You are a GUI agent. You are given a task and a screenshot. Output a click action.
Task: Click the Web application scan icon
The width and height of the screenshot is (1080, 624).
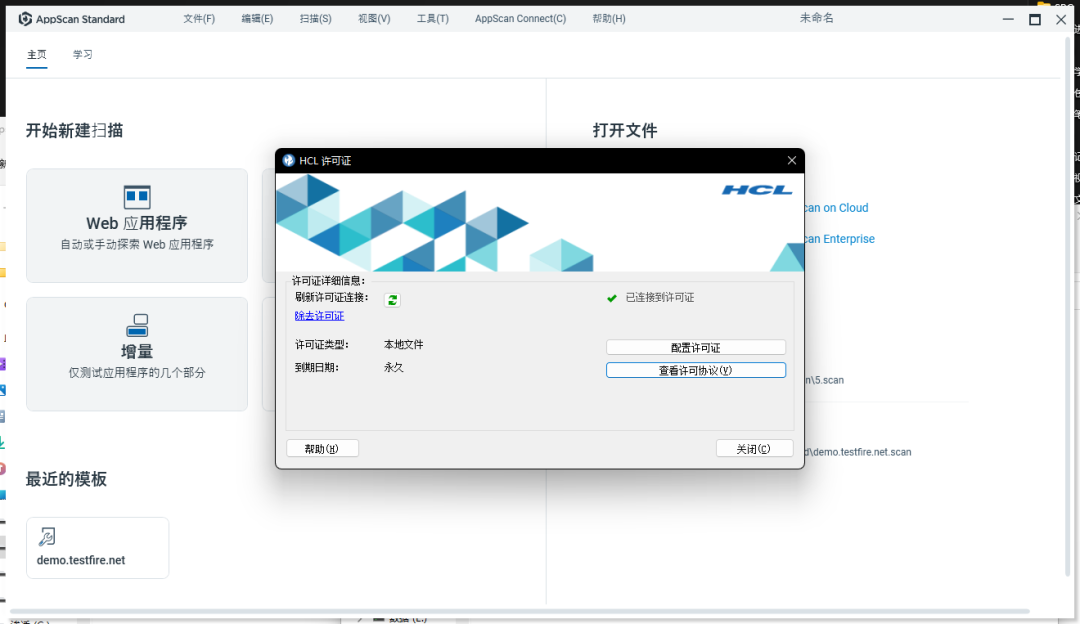(x=137, y=197)
